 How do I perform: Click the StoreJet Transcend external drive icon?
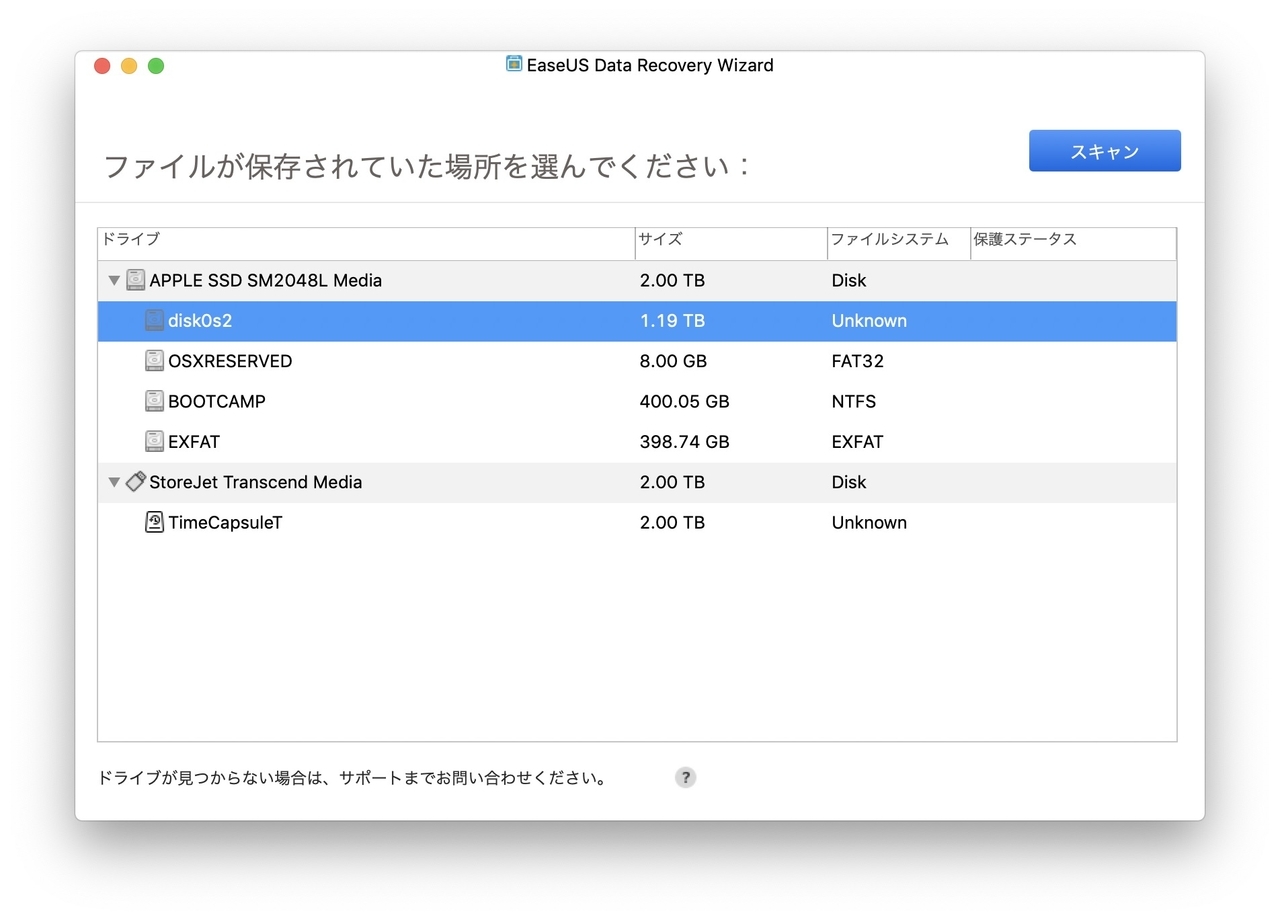136,482
